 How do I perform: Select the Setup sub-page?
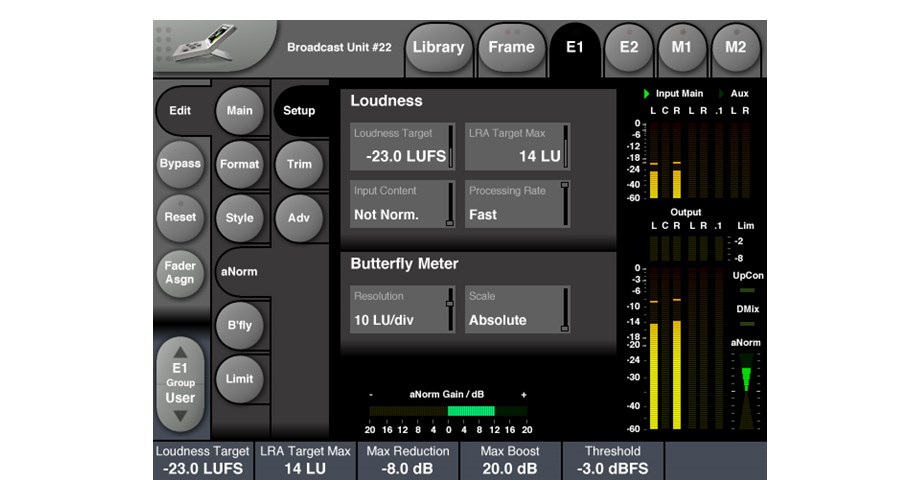click(x=299, y=110)
